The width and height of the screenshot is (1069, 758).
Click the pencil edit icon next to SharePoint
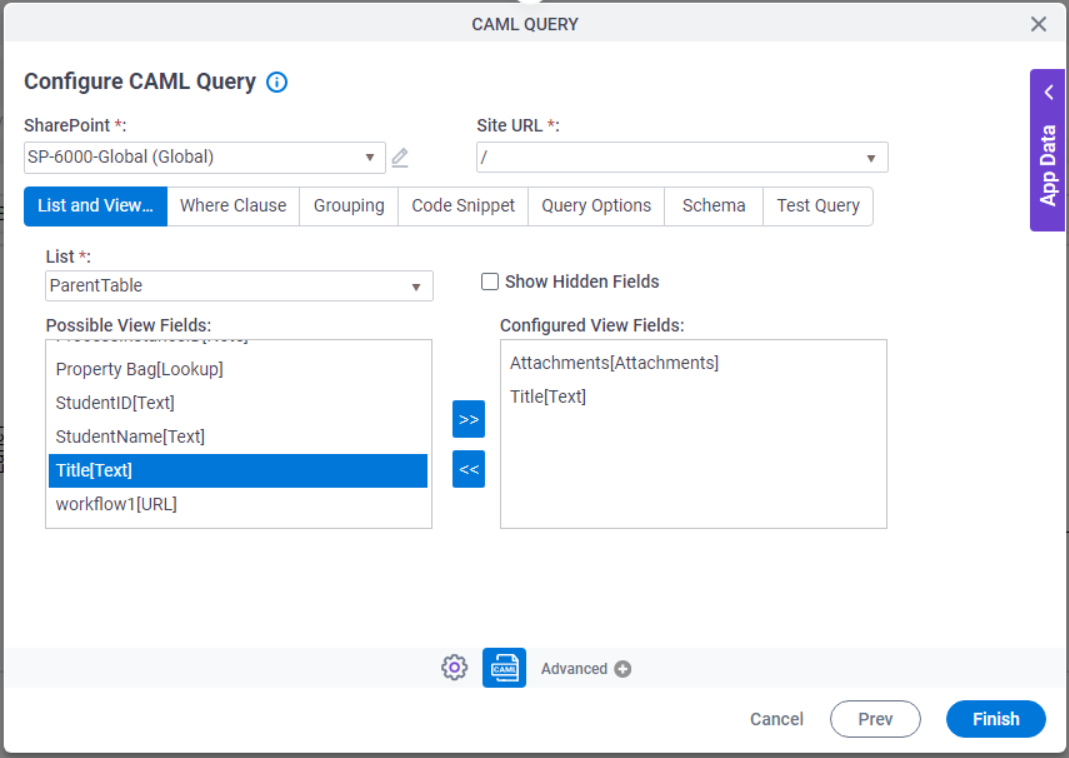400,157
